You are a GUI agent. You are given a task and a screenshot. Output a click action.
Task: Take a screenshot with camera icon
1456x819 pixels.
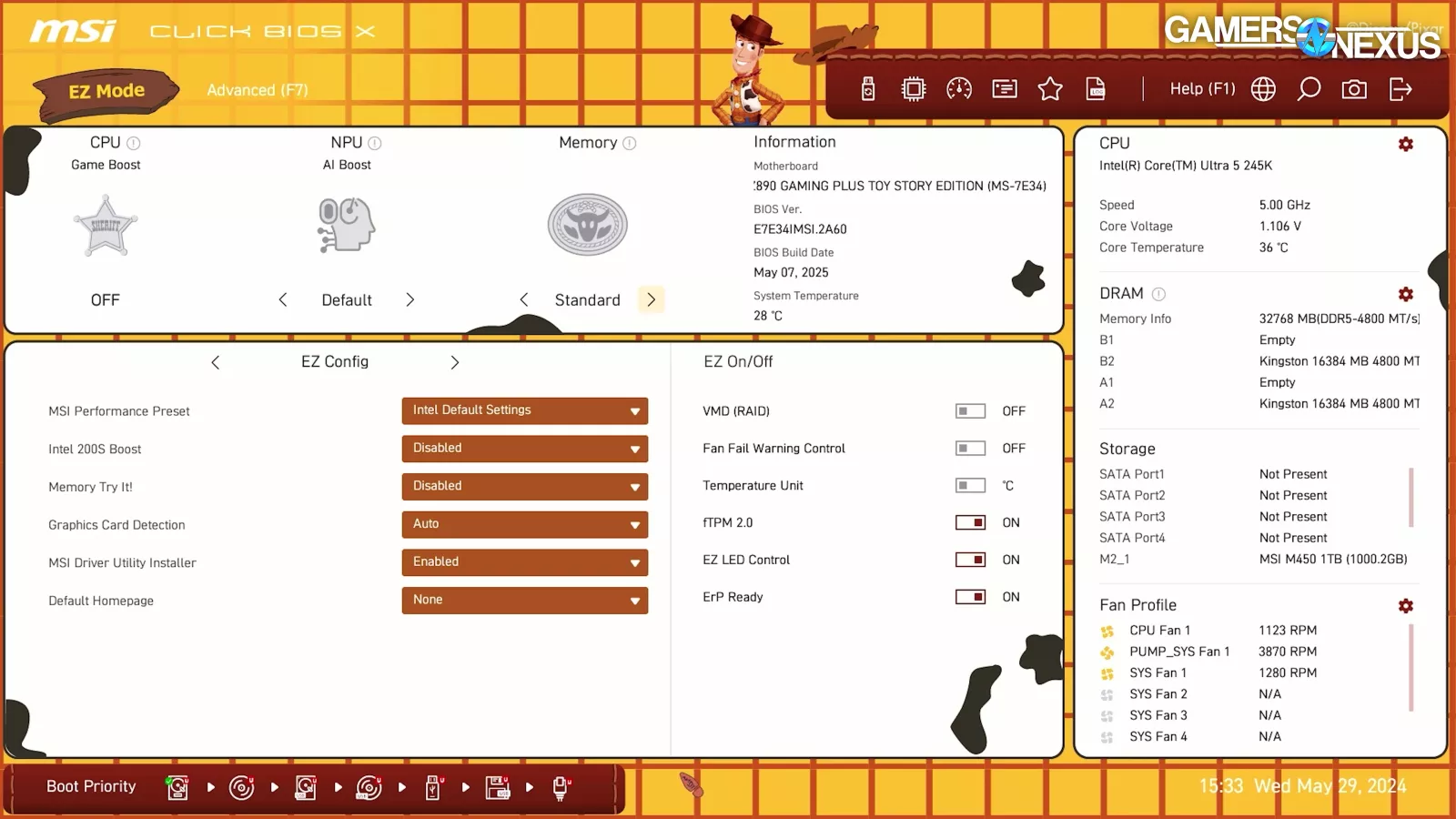tap(1354, 89)
